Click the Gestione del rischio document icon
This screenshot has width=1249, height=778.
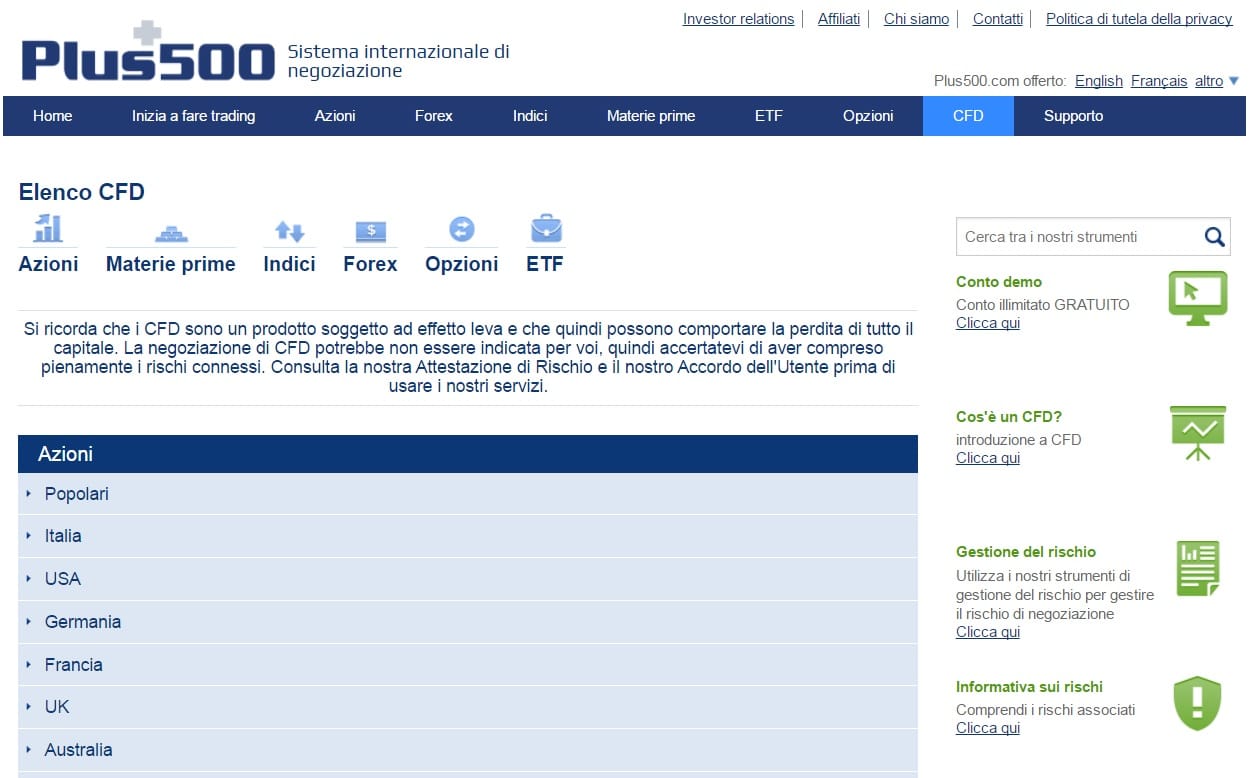(x=1198, y=568)
